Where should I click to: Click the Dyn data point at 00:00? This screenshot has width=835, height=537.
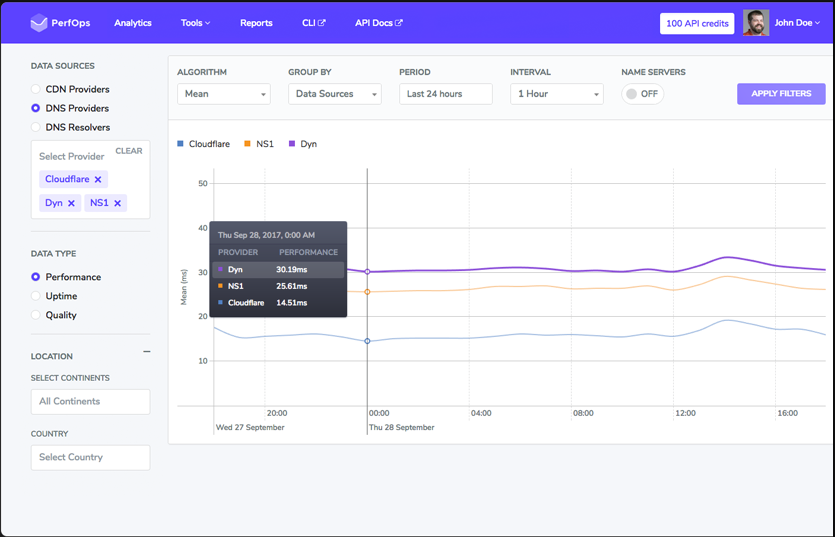[367, 272]
